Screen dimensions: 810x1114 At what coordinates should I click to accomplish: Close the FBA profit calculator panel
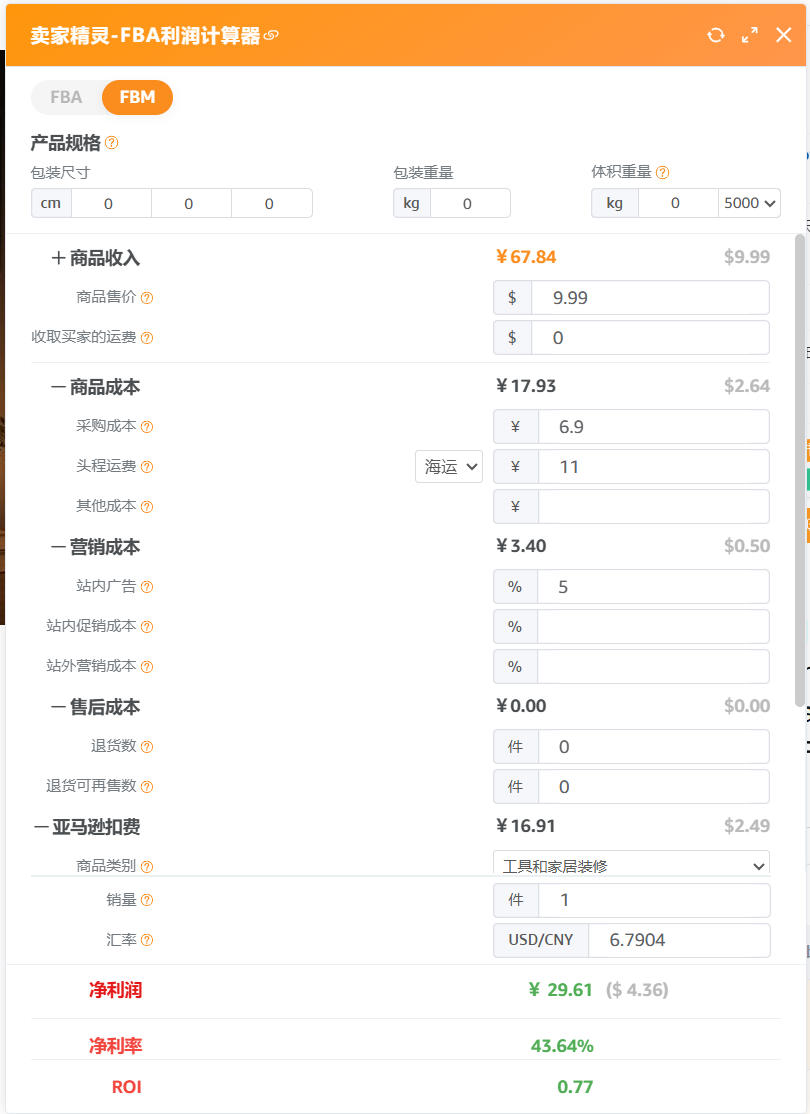point(784,35)
